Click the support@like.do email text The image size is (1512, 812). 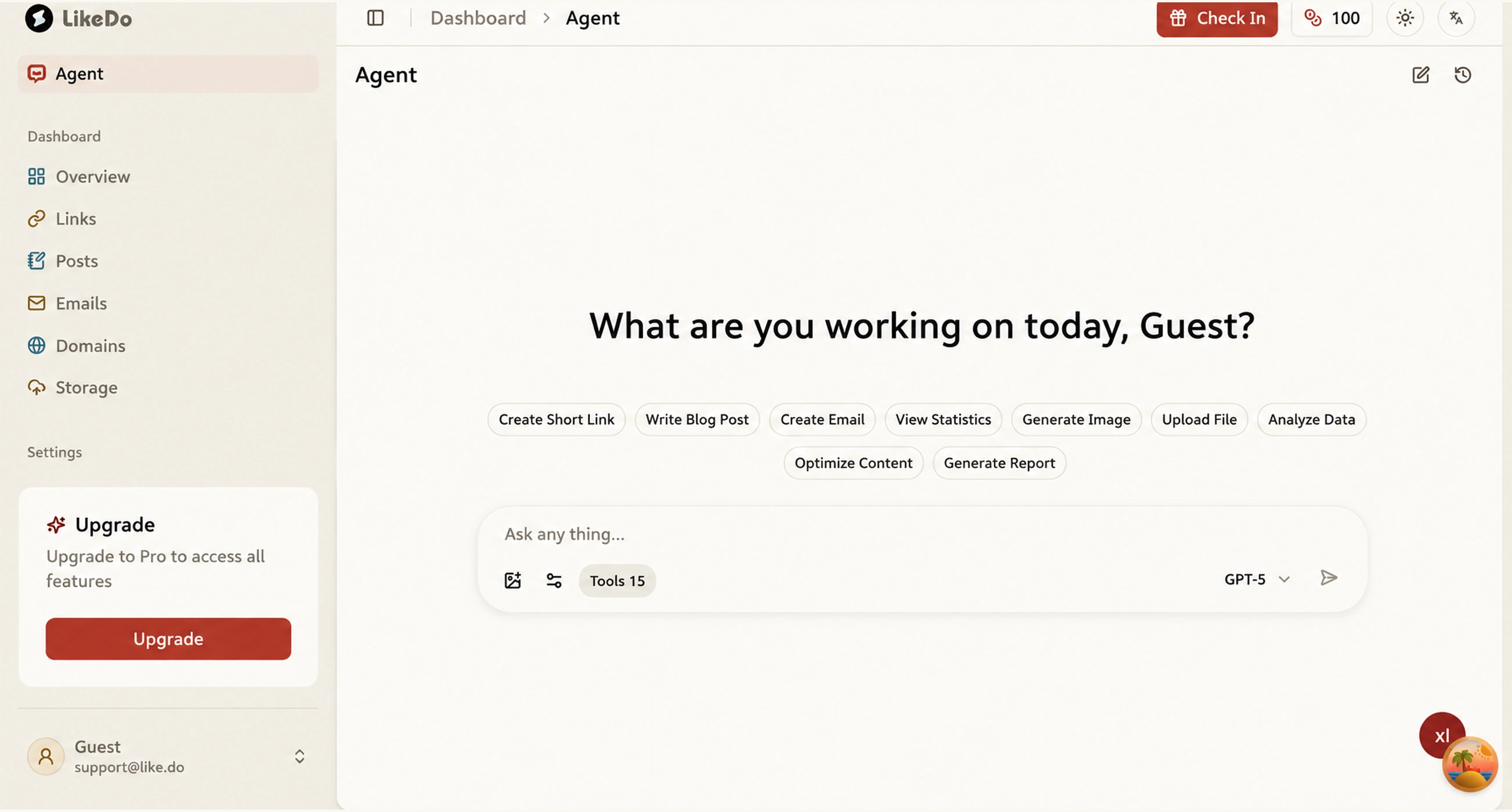click(x=129, y=767)
